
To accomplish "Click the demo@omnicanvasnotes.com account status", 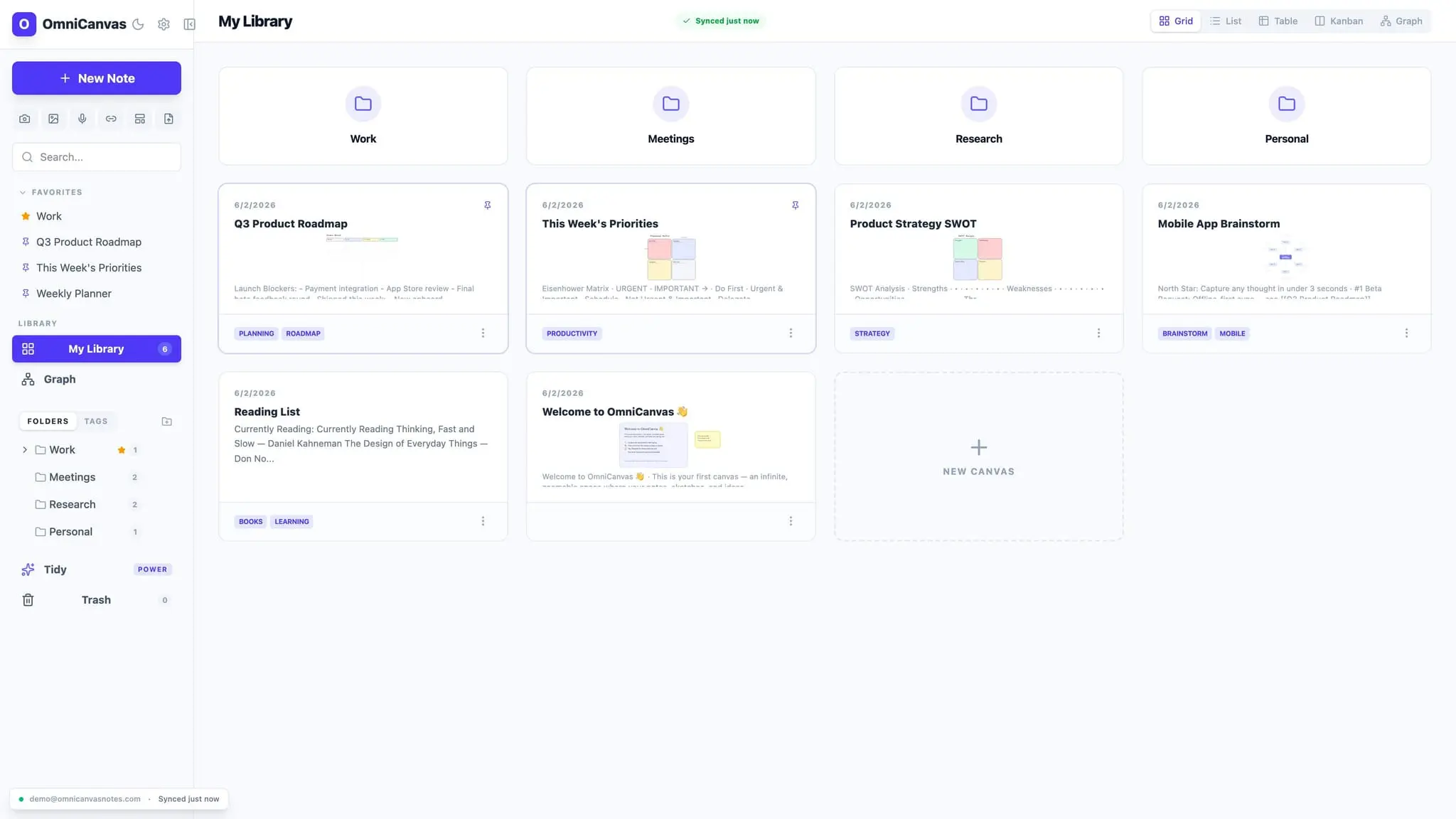I will pos(85,799).
